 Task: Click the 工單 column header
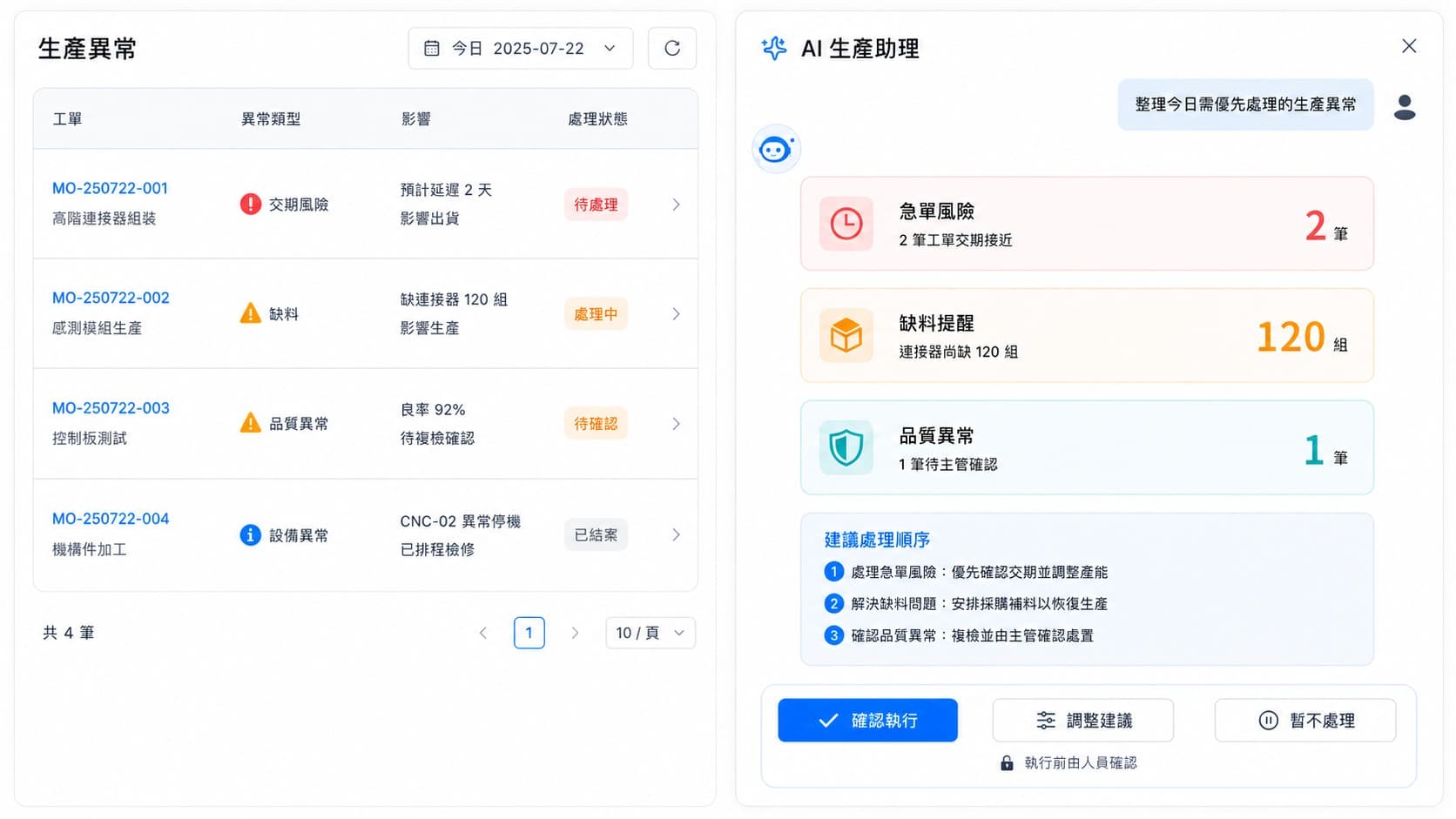pyautogui.click(x=67, y=118)
